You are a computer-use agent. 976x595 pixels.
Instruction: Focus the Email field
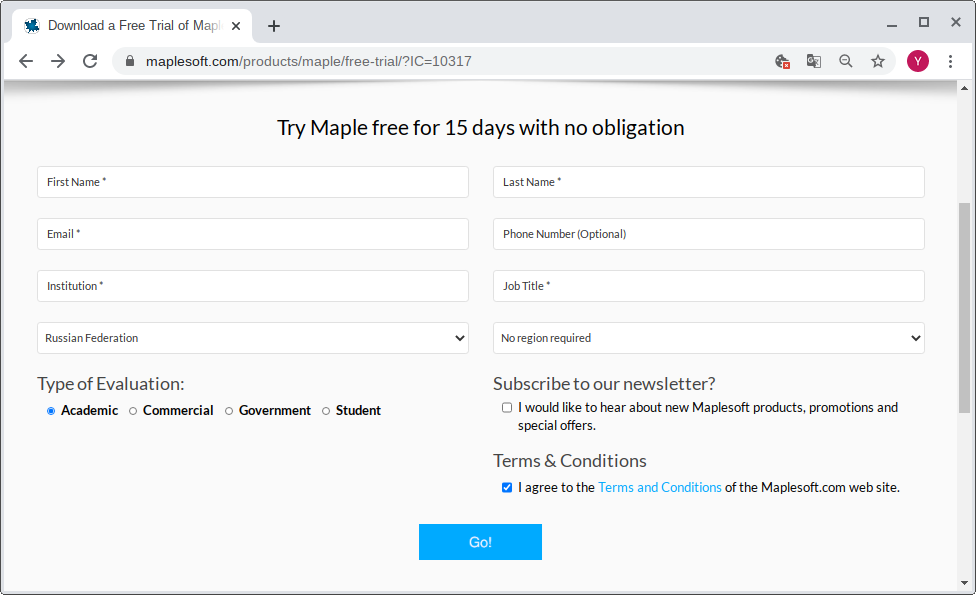[x=253, y=234]
